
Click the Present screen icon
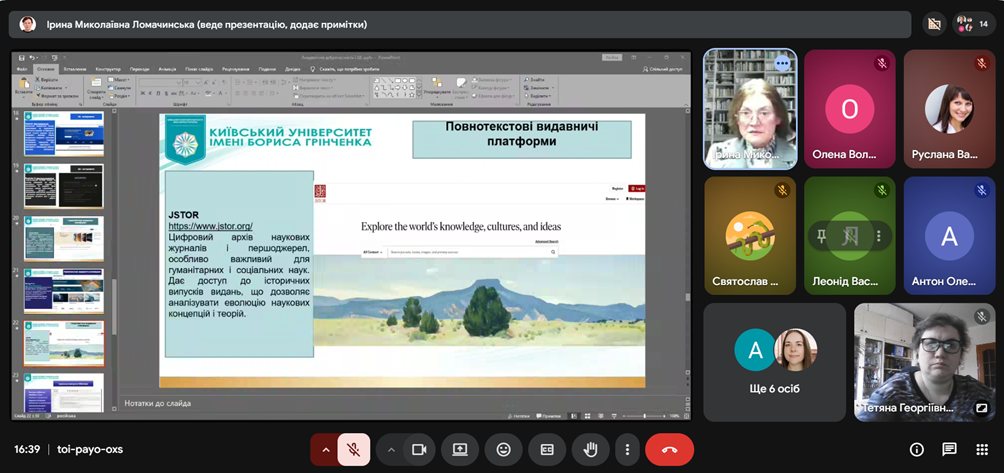tap(461, 450)
